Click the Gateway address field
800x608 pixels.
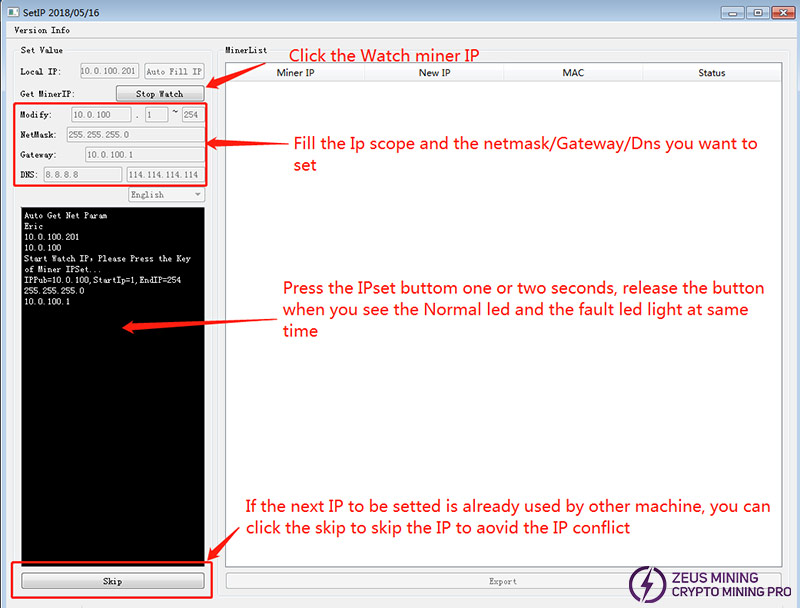(143, 155)
